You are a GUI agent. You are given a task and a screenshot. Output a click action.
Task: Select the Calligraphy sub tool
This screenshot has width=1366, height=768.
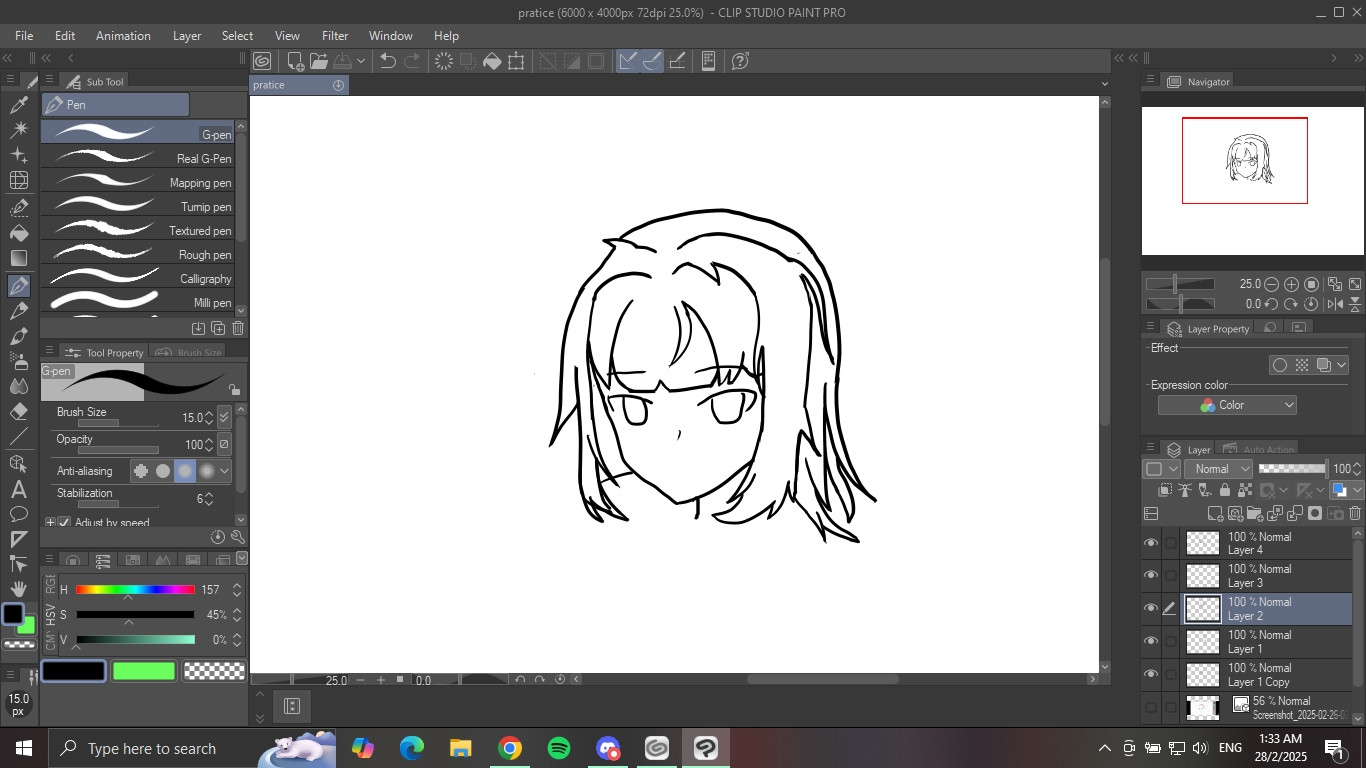pyautogui.click(x=137, y=278)
